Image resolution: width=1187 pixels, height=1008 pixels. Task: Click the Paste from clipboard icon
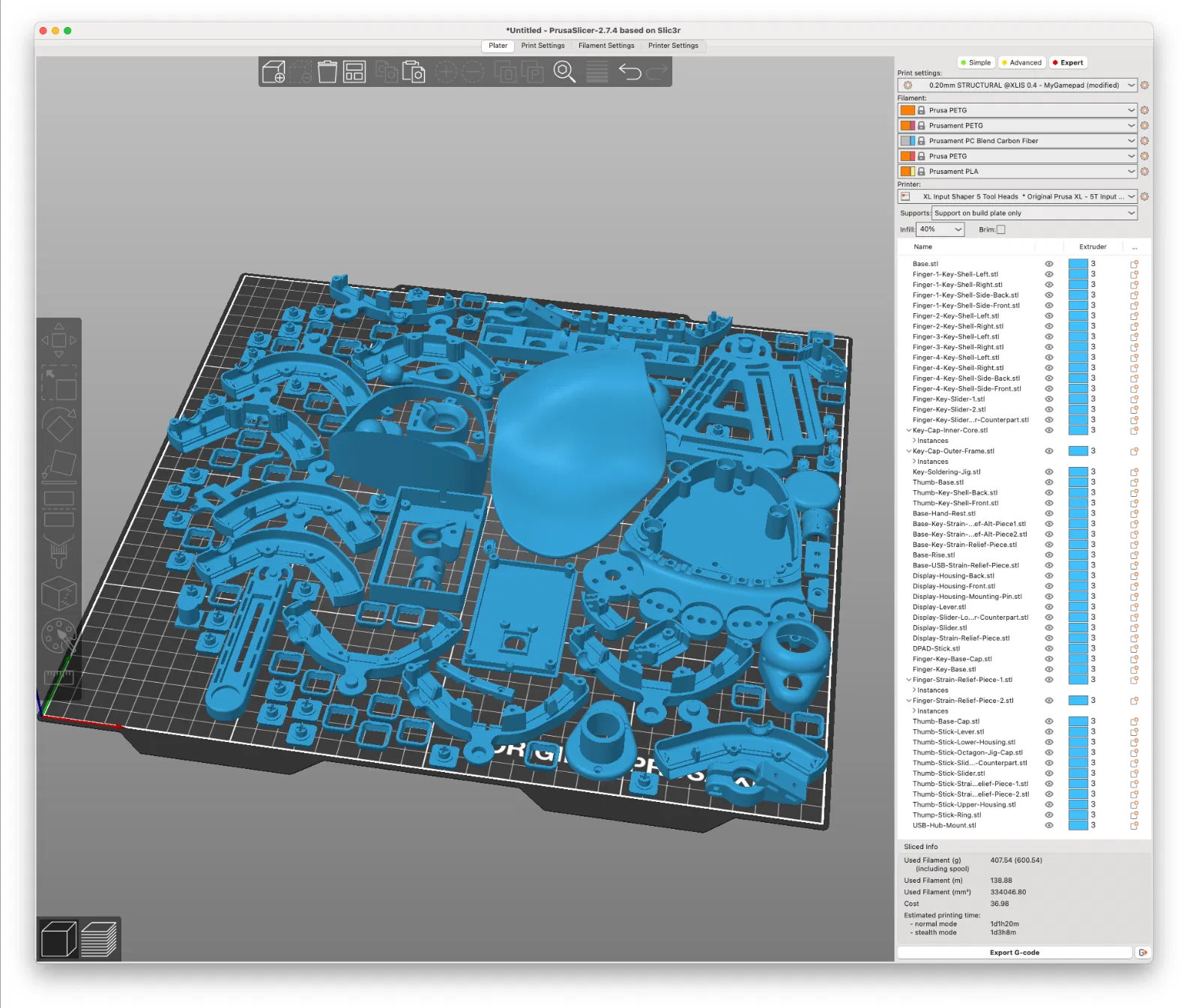point(414,72)
